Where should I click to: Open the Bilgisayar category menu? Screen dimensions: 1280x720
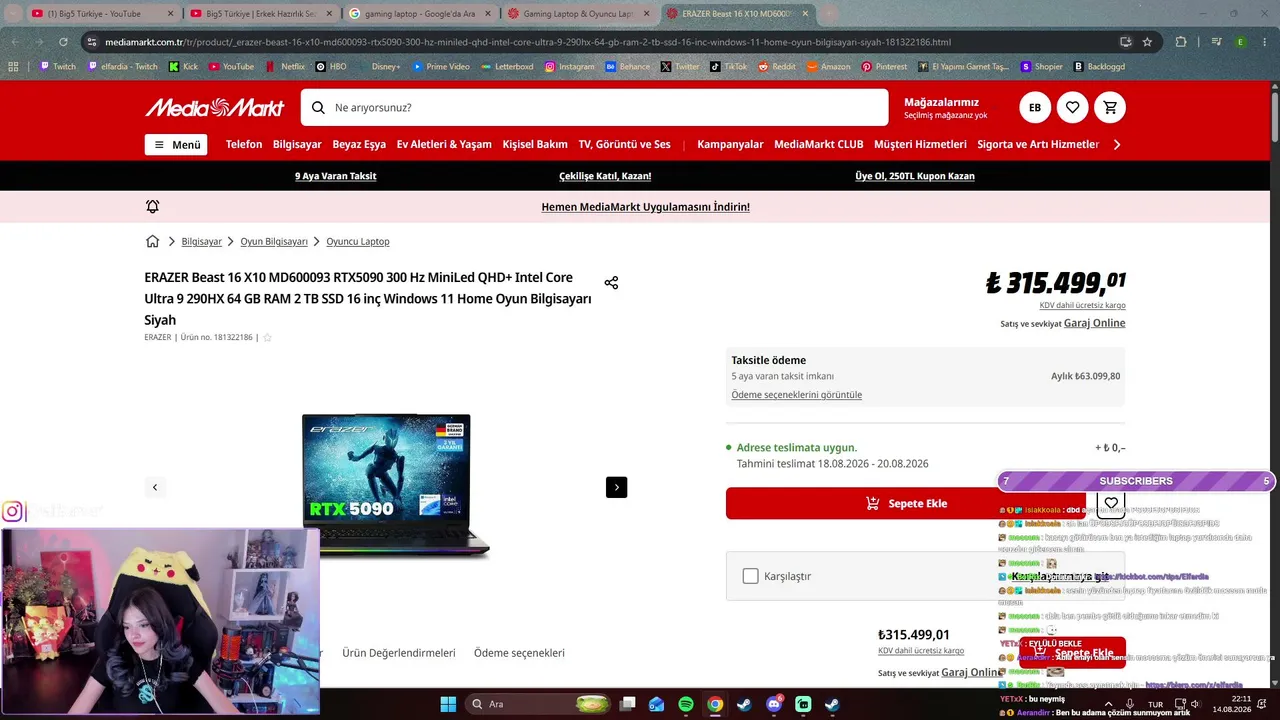pyautogui.click(x=297, y=145)
